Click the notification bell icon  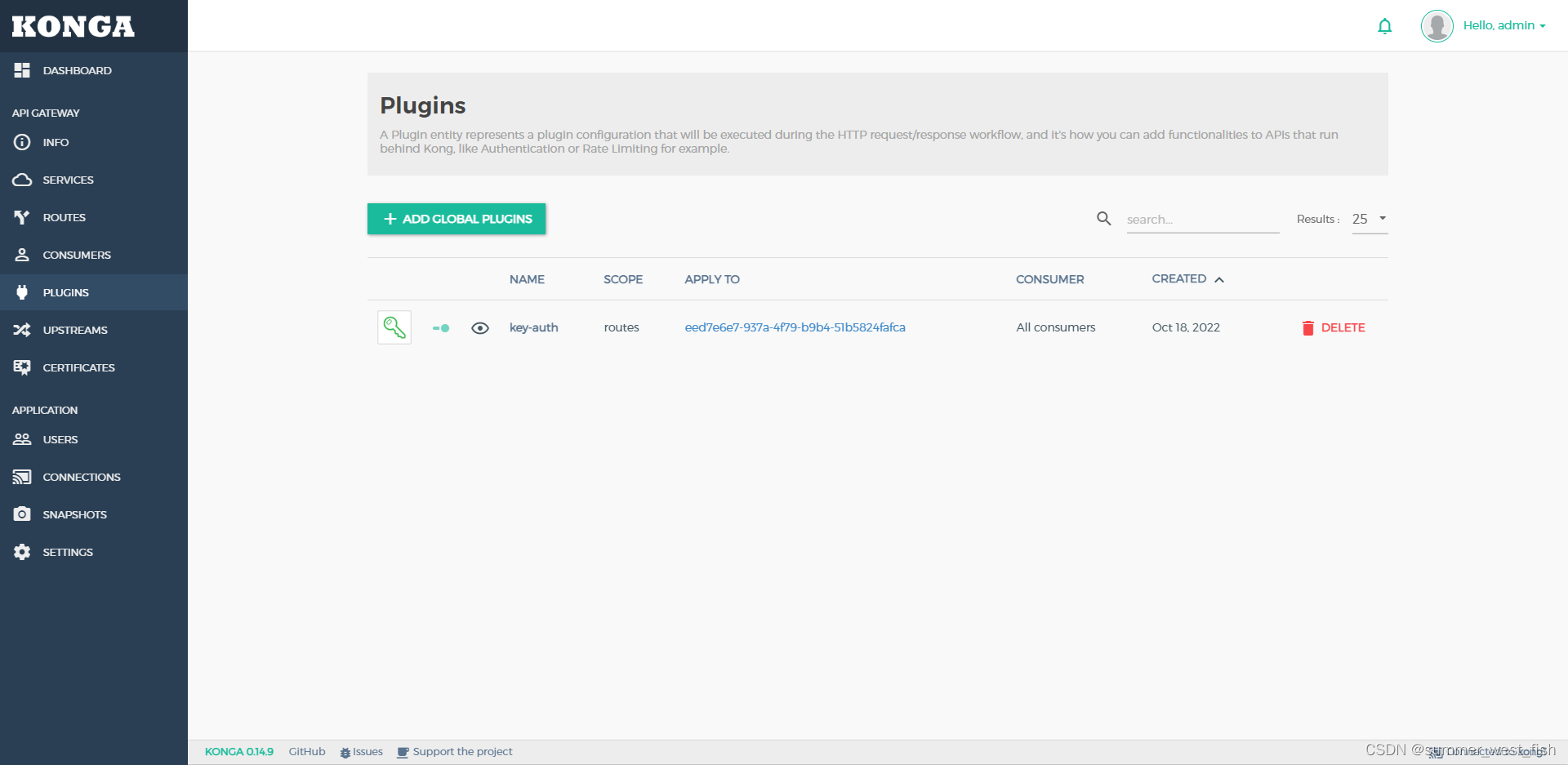pyautogui.click(x=1384, y=25)
